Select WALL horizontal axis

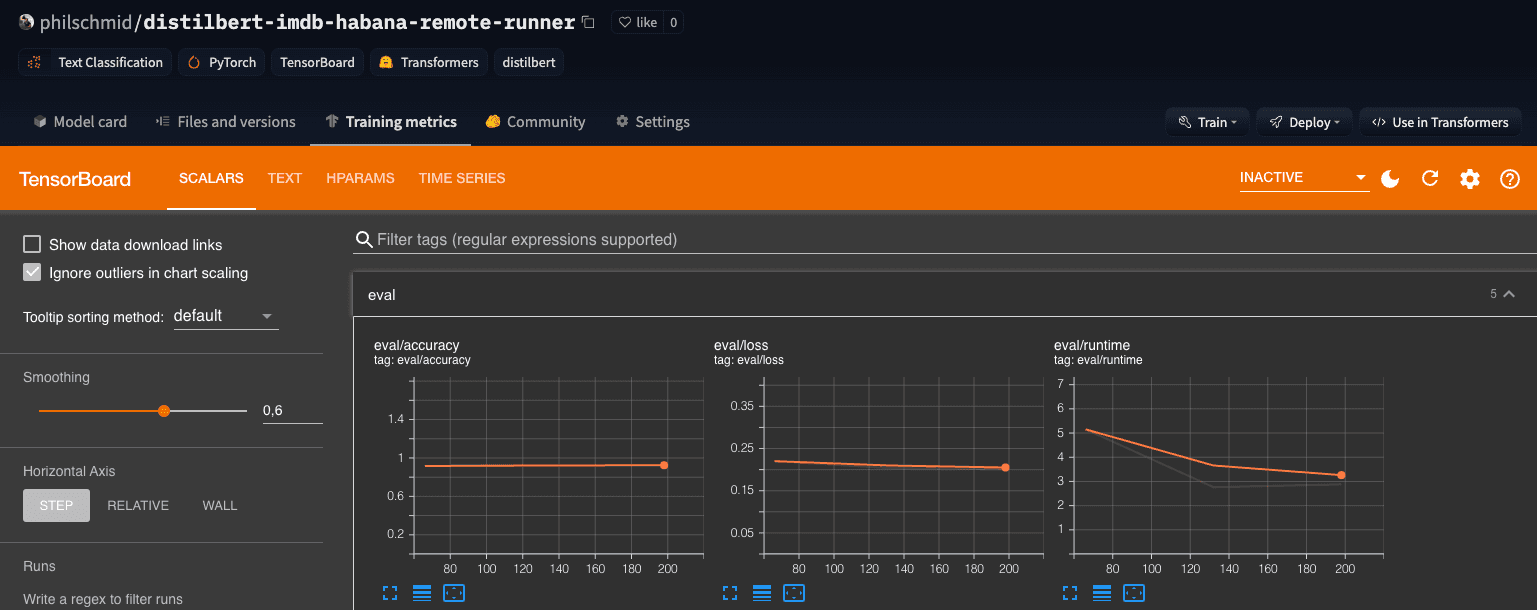point(220,505)
